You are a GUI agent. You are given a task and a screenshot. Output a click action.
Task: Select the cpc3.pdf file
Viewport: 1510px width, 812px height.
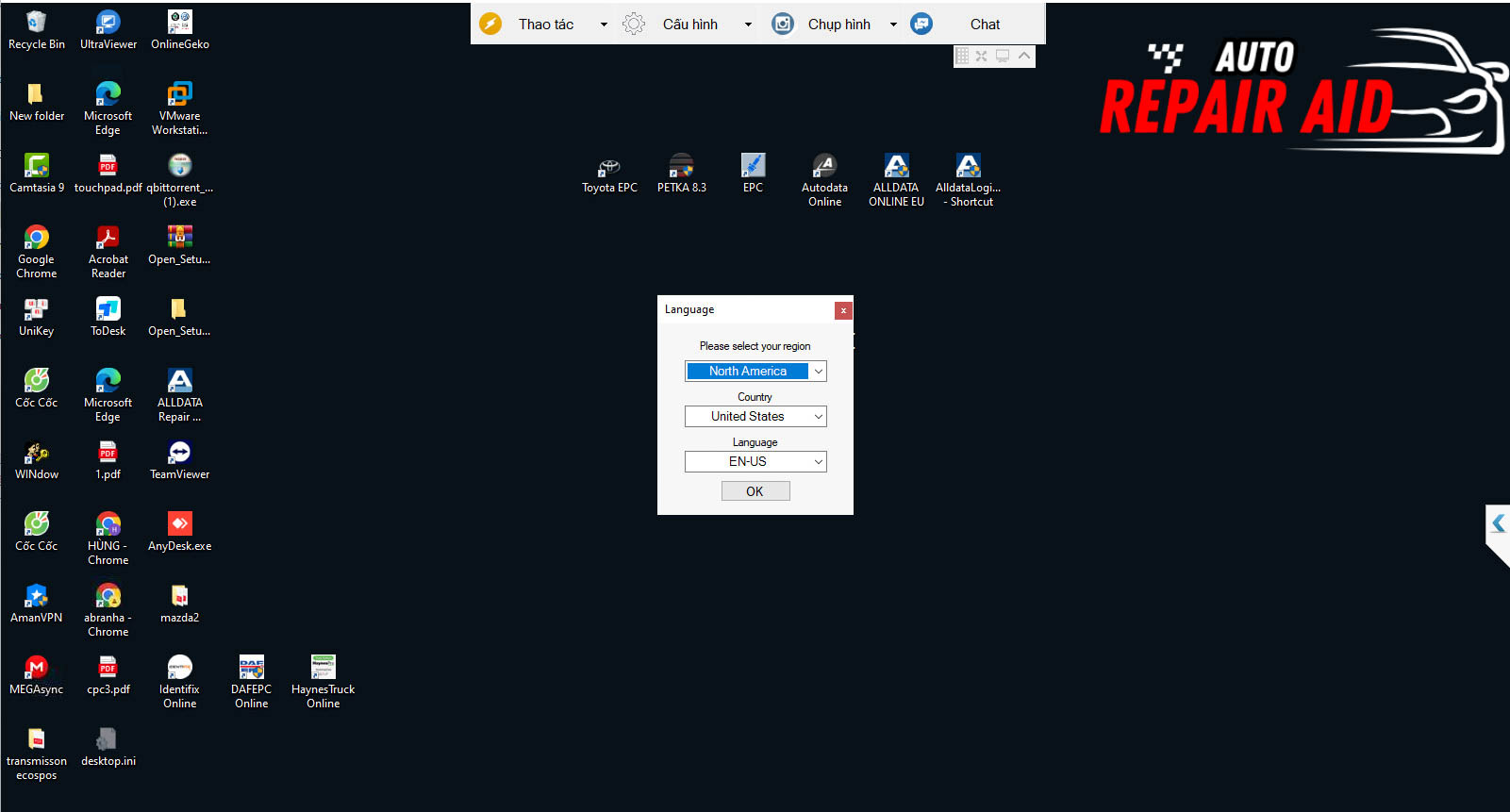(x=108, y=675)
